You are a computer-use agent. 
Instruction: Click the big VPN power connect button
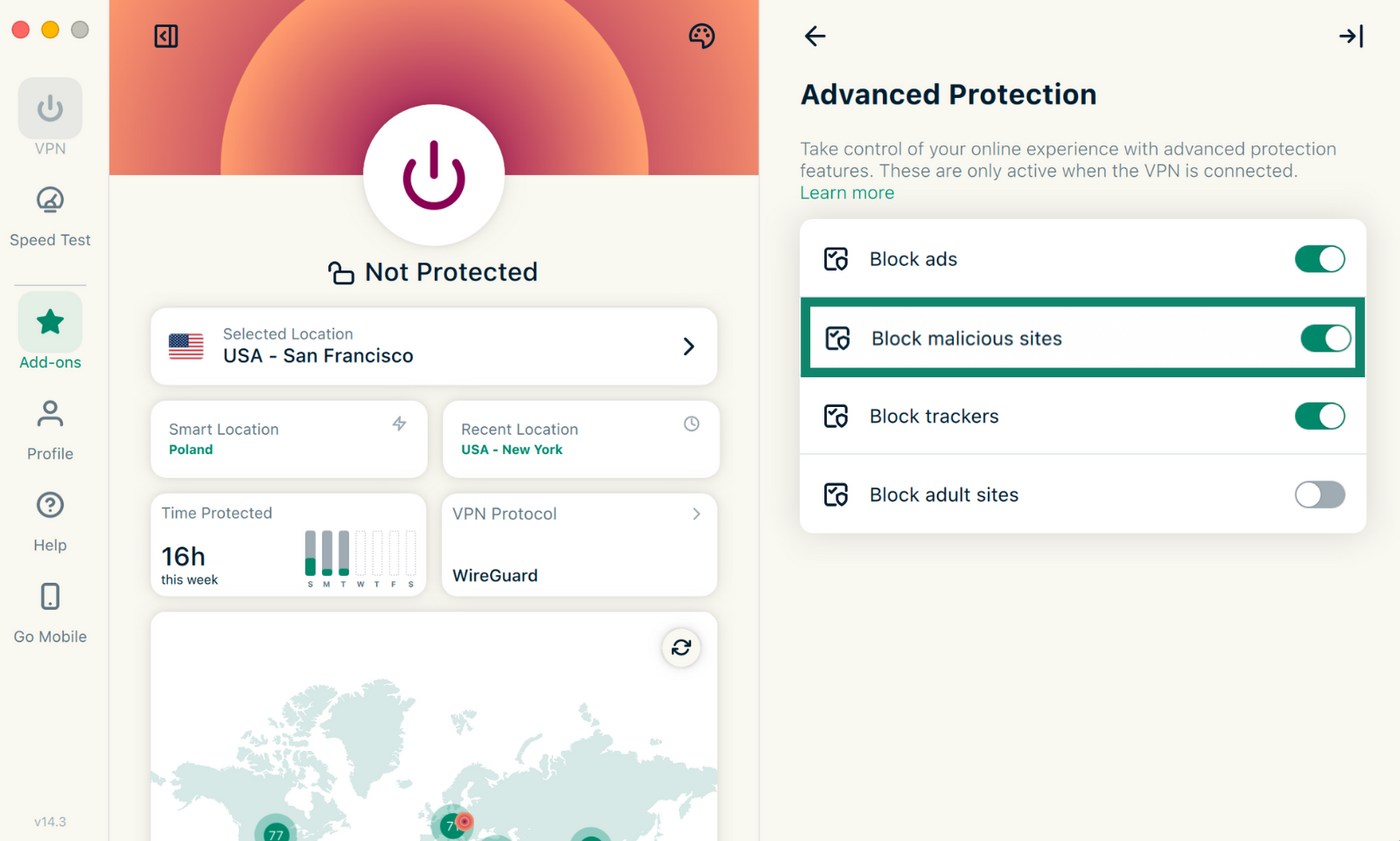(434, 174)
